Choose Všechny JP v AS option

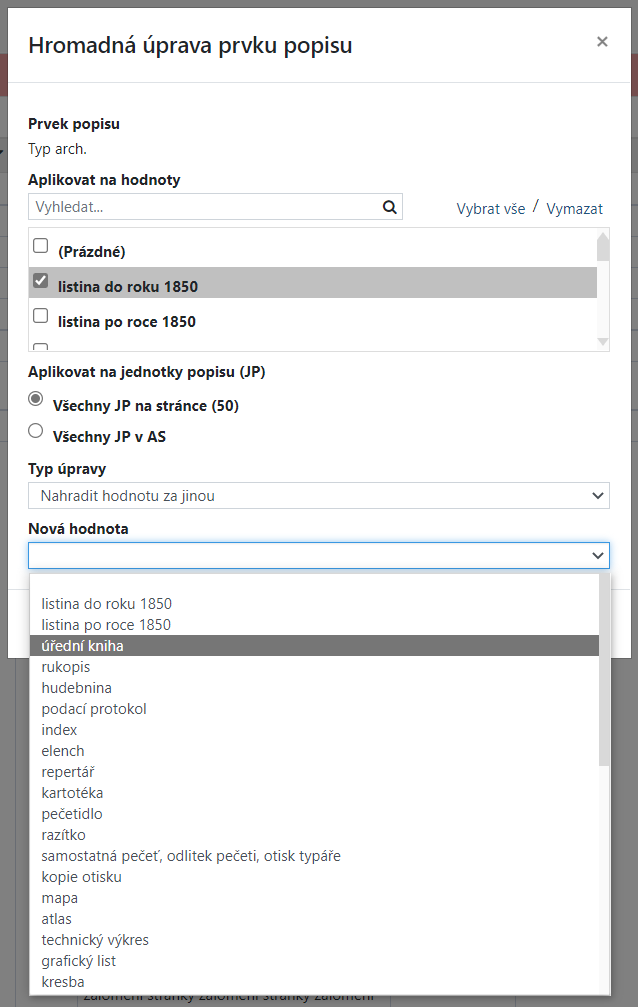coord(36,431)
